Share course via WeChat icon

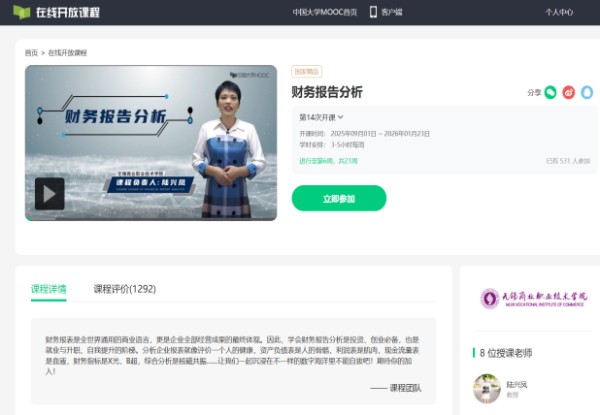pos(550,92)
